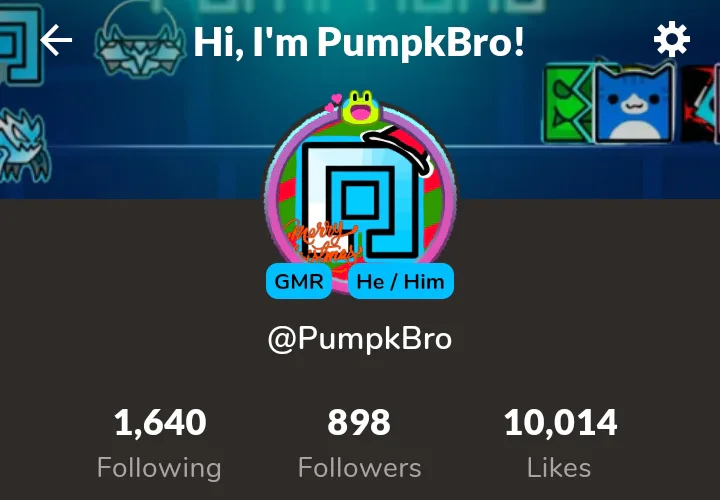Screen dimensions: 720x500
Task: Click the spiky blue monster icon
Action: [x=24, y=145]
